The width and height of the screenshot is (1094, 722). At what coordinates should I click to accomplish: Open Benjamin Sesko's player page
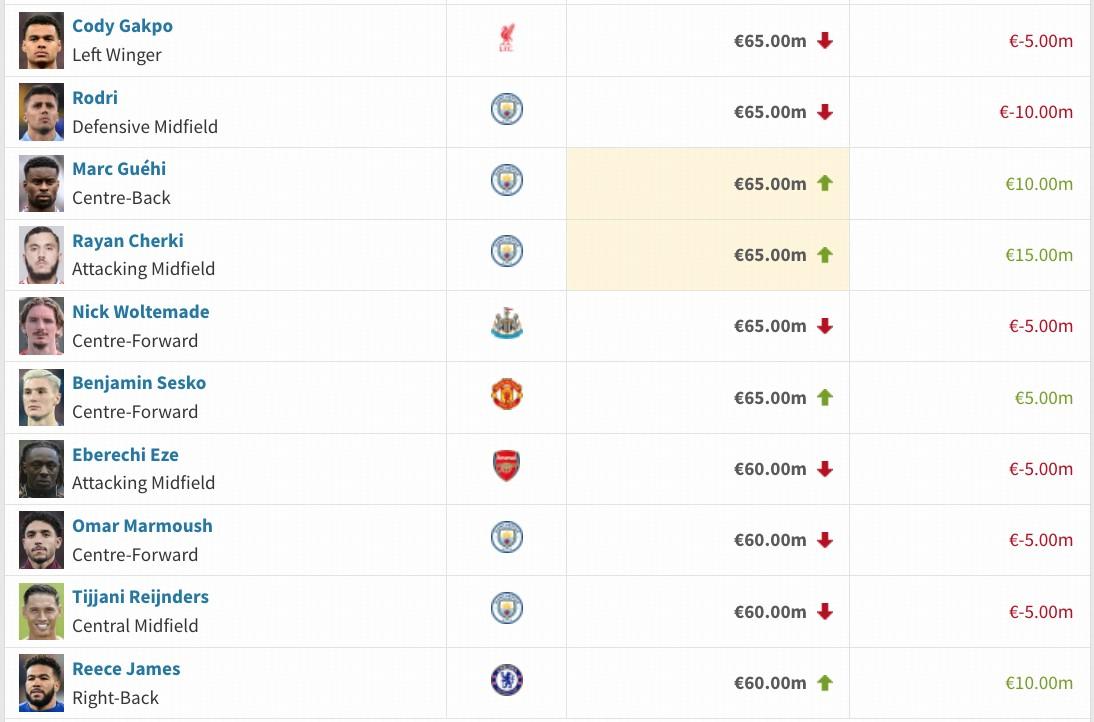click(139, 383)
